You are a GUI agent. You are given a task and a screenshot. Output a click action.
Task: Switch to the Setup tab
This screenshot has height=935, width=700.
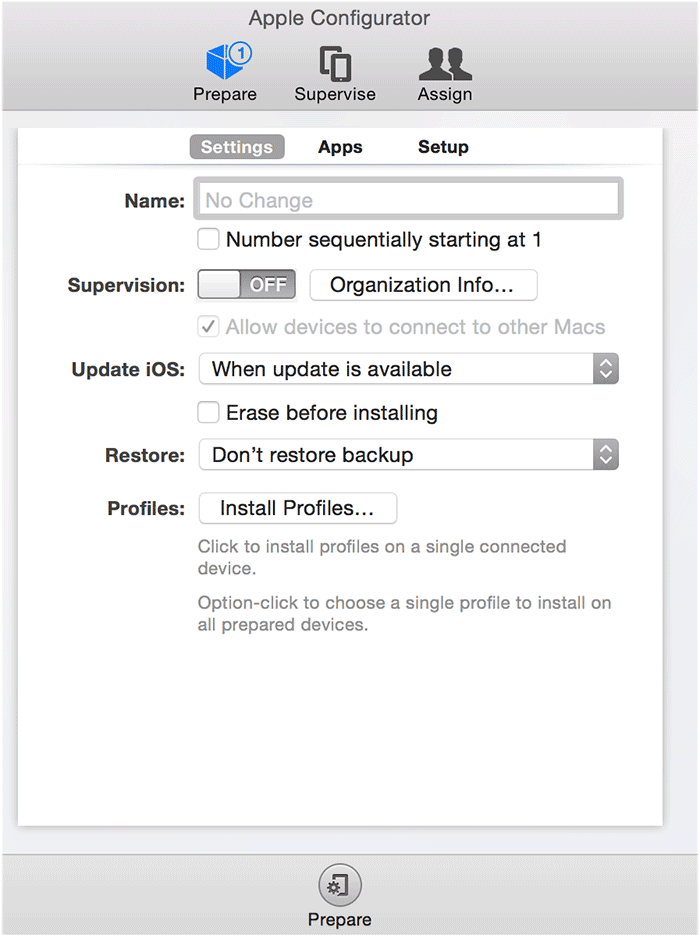443,147
